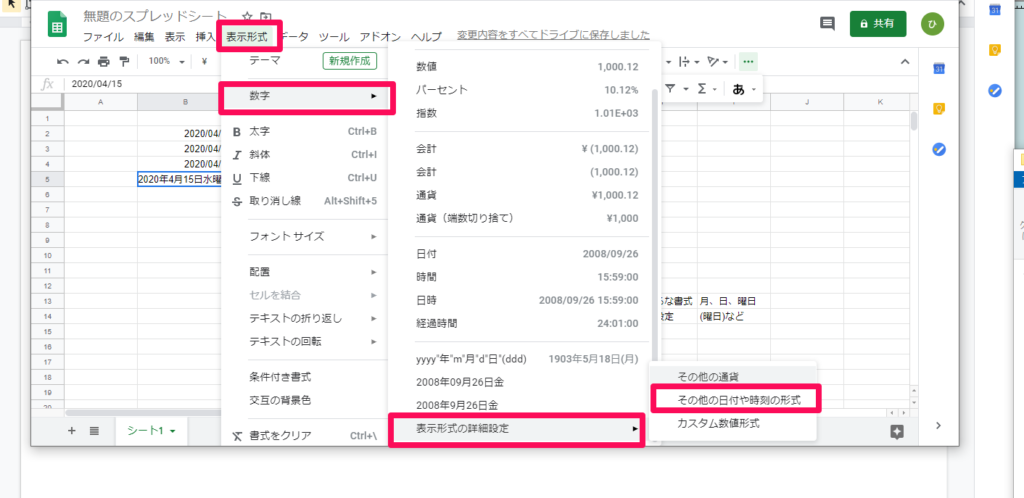Click the undo icon in the toolbar

[x=62, y=61]
